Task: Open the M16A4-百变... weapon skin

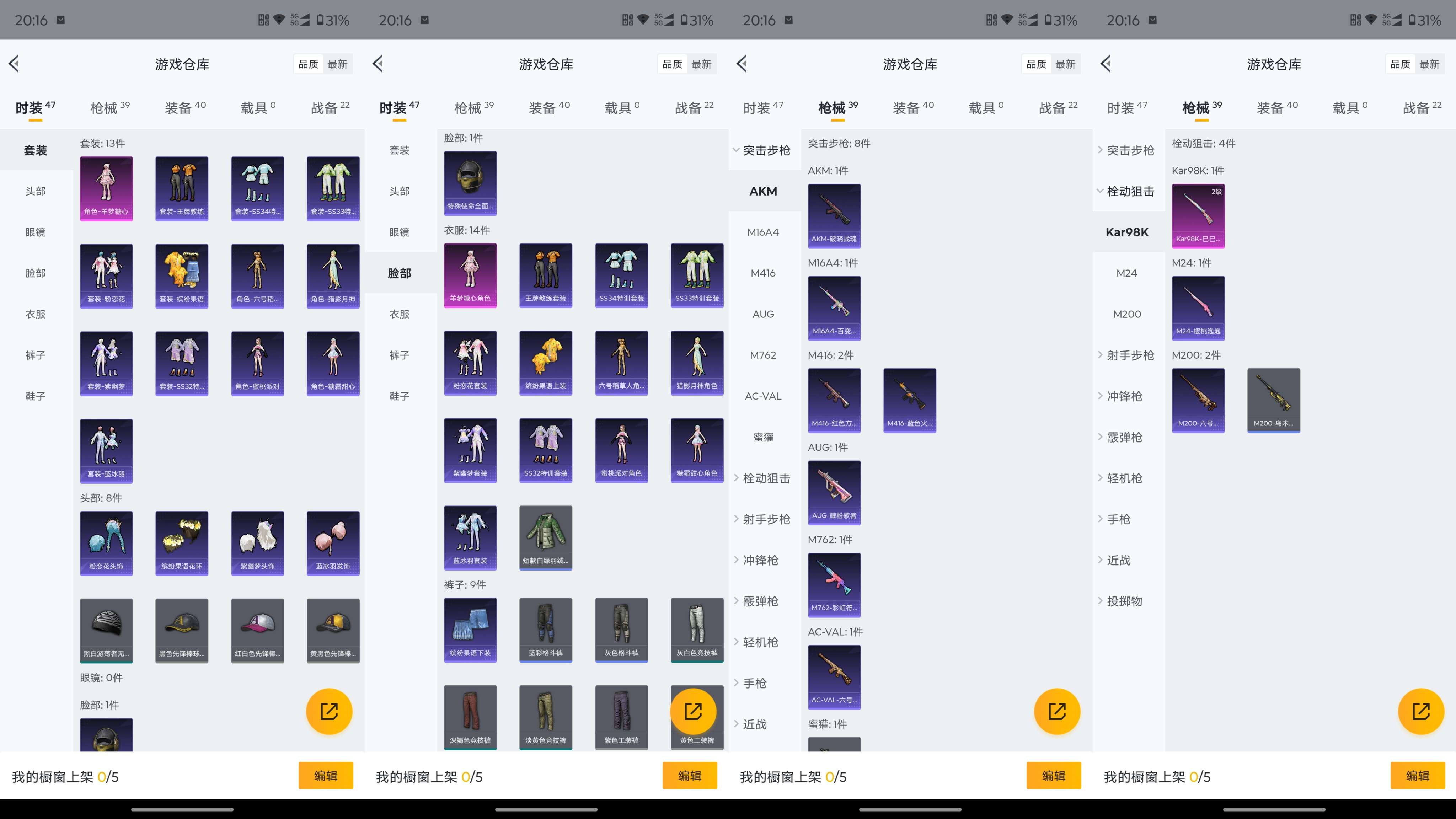Action: point(834,308)
